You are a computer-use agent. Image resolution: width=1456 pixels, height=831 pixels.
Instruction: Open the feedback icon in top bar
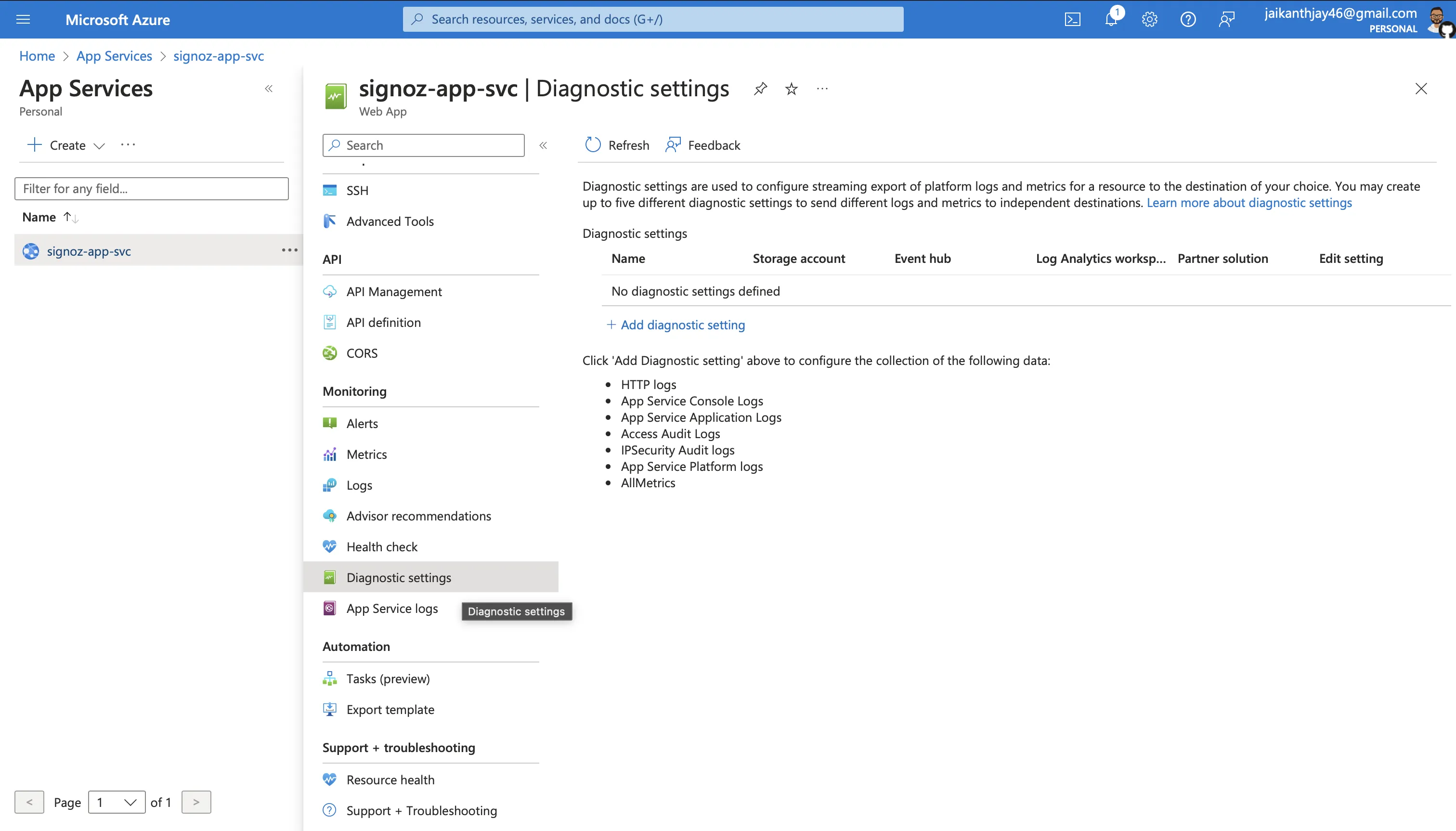[1226, 19]
